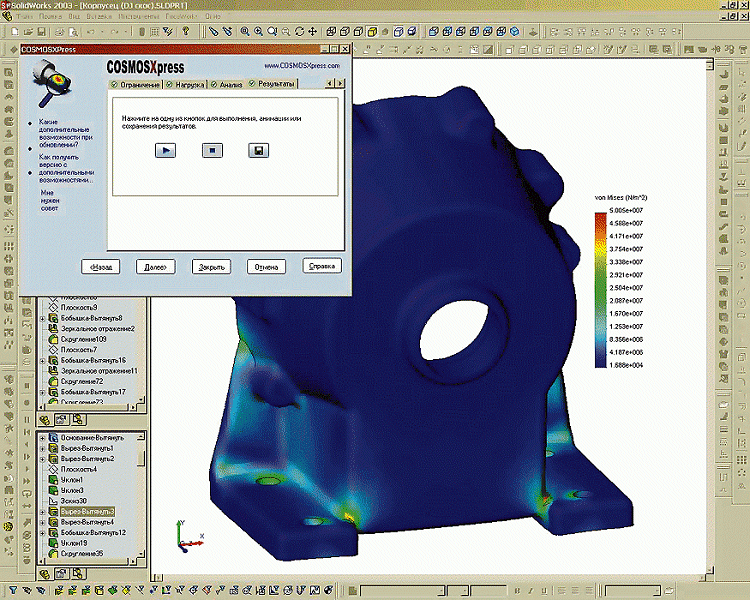Expand the highlighted Вырез-Вытянуть3 feature
This screenshot has height=600, width=750.
[43, 511]
